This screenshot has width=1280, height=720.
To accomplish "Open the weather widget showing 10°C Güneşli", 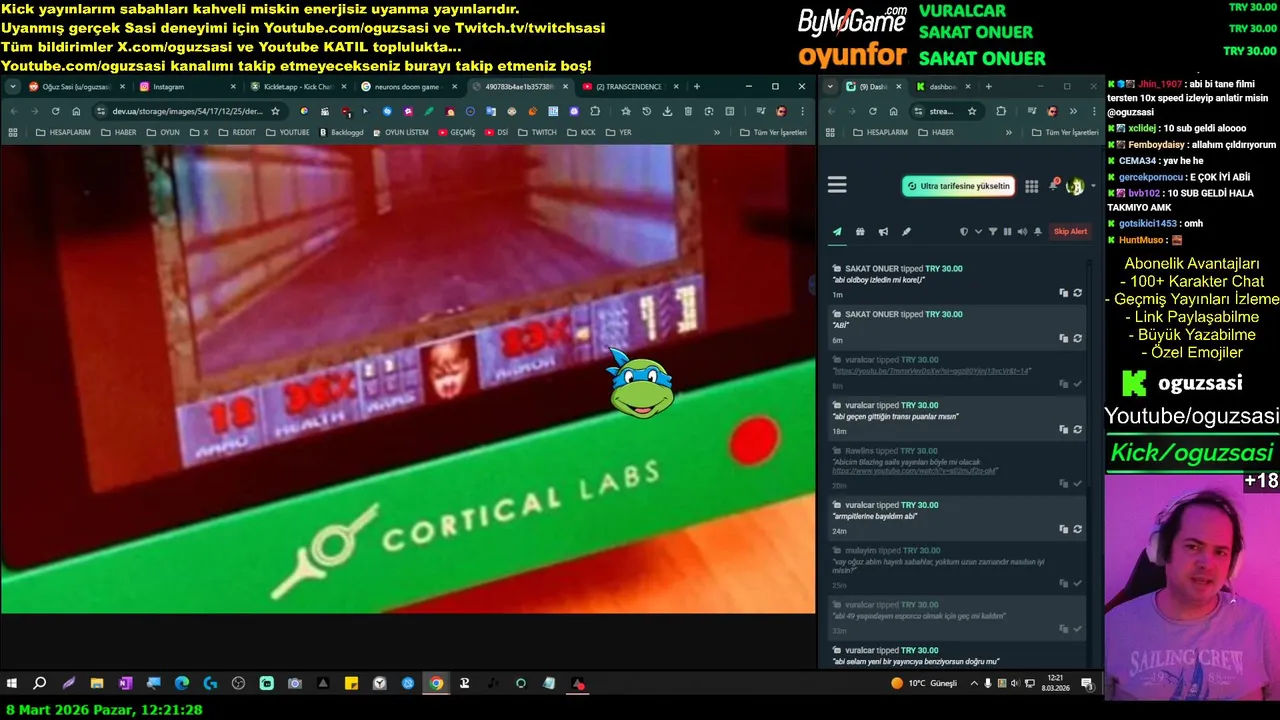I will 923,684.
